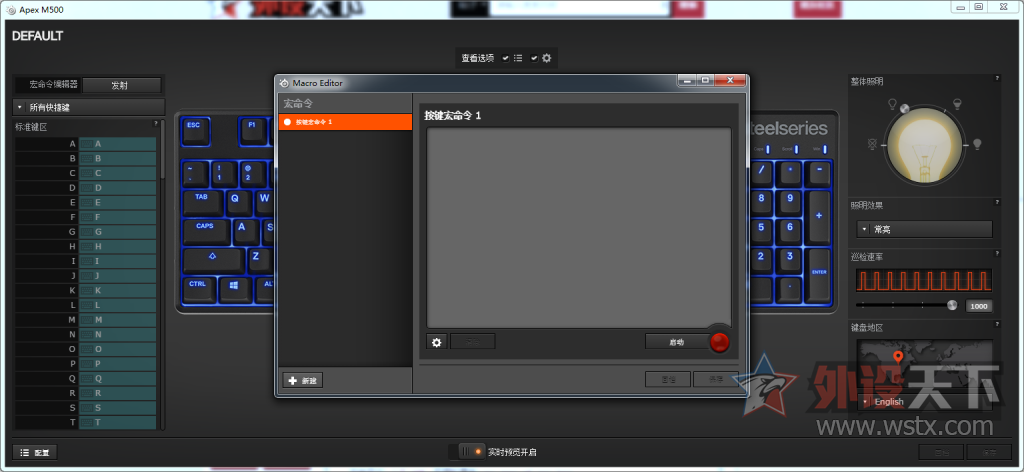Toggle the gear settings view checkbox

point(534,58)
